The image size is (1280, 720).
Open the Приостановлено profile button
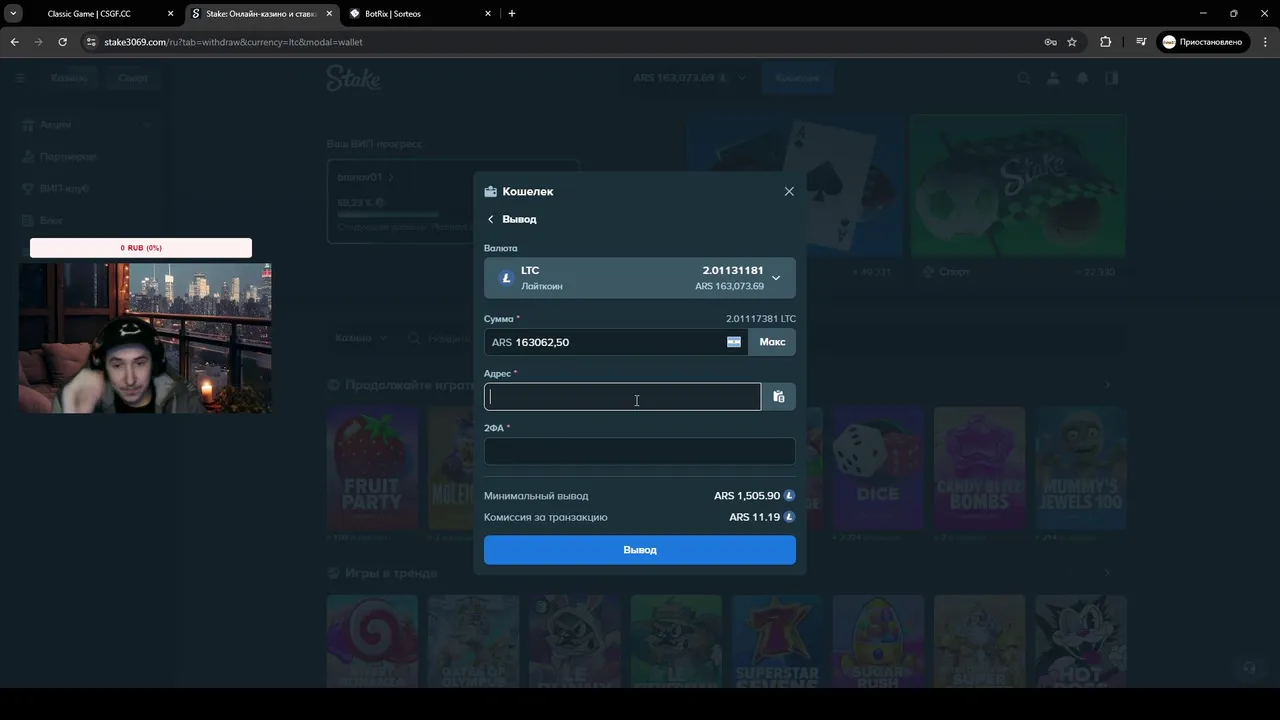[1203, 42]
